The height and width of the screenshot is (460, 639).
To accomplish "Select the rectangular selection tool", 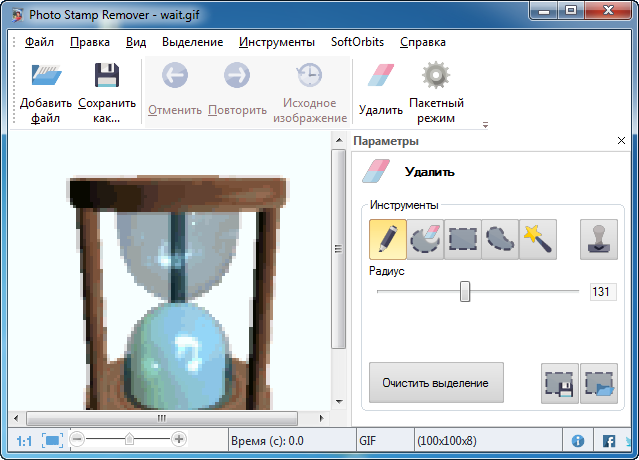I will pyautogui.click(x=463, y=240).
